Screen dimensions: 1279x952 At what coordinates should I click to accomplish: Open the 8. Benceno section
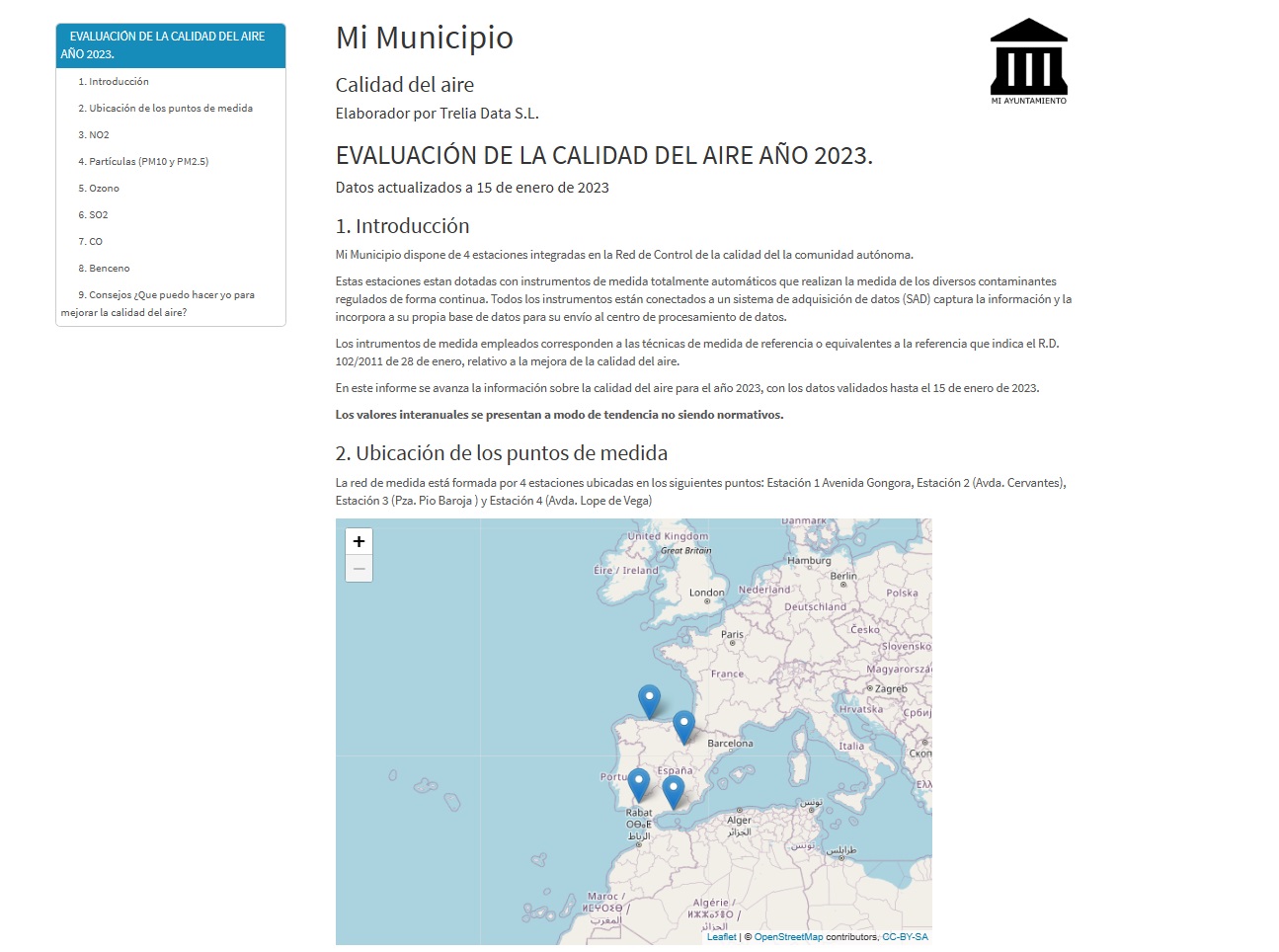point(104,269)
